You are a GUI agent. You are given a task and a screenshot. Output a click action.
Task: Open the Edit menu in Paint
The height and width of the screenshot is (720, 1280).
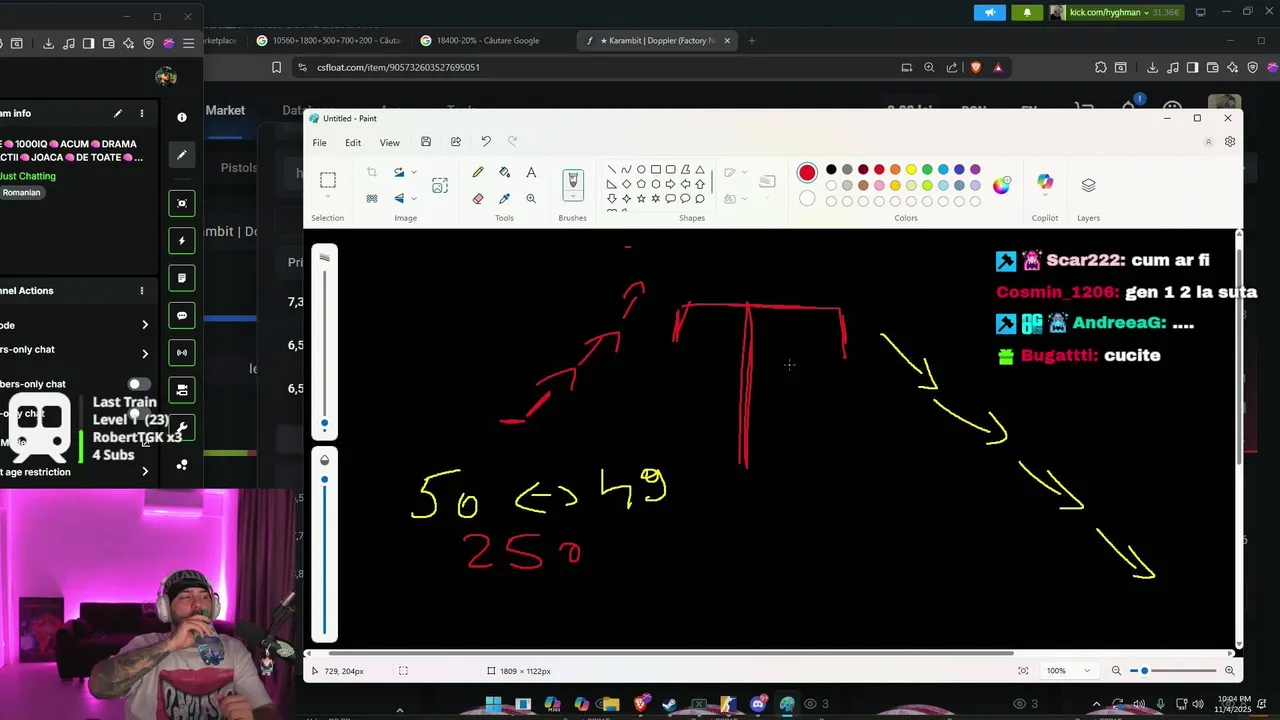[x=353, y=143]
